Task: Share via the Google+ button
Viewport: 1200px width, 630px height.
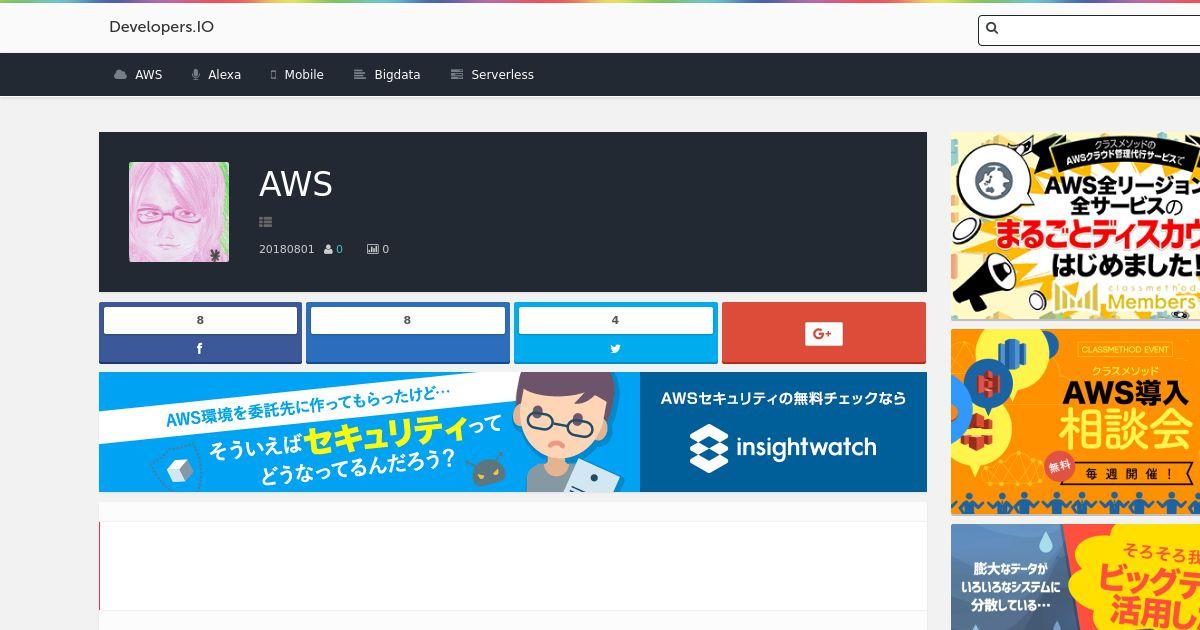Action: [824, 333]
